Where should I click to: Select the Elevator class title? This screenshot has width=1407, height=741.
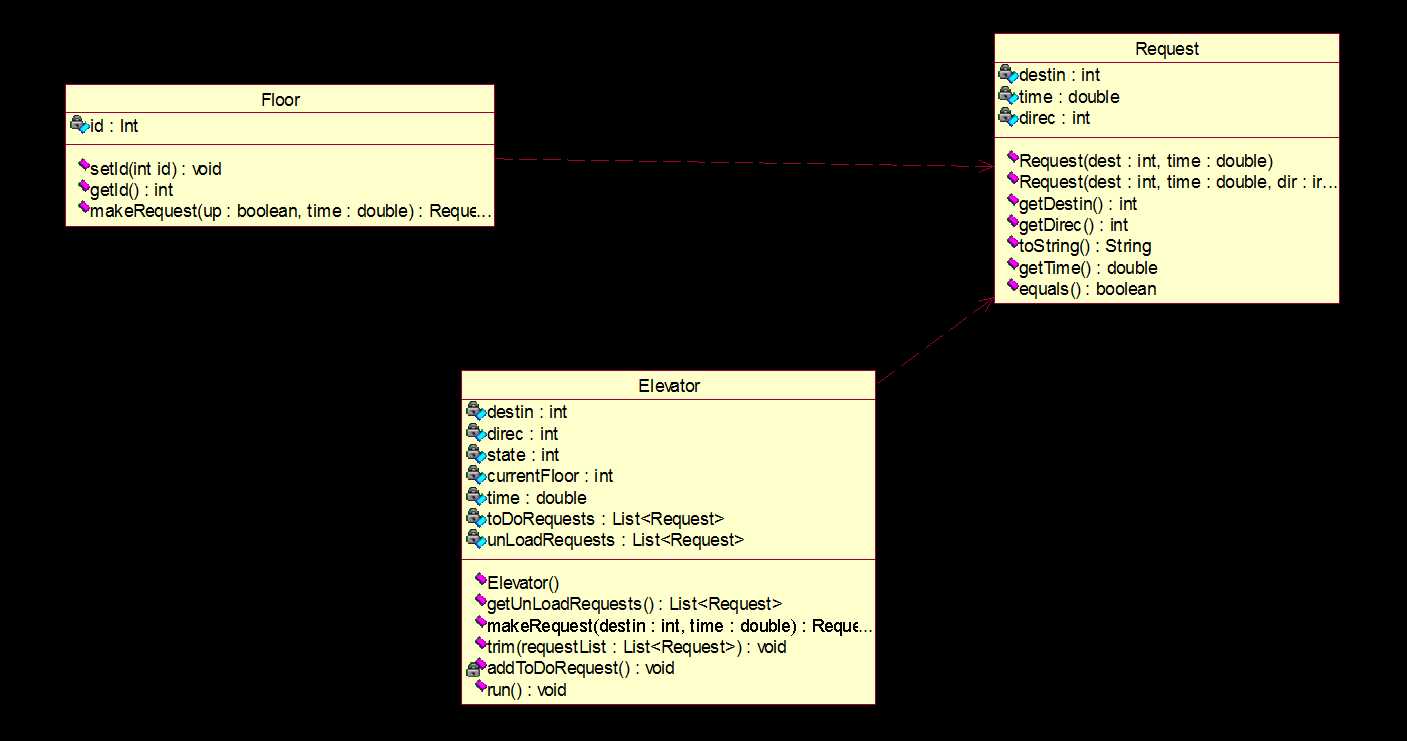(x=668, y=386)
